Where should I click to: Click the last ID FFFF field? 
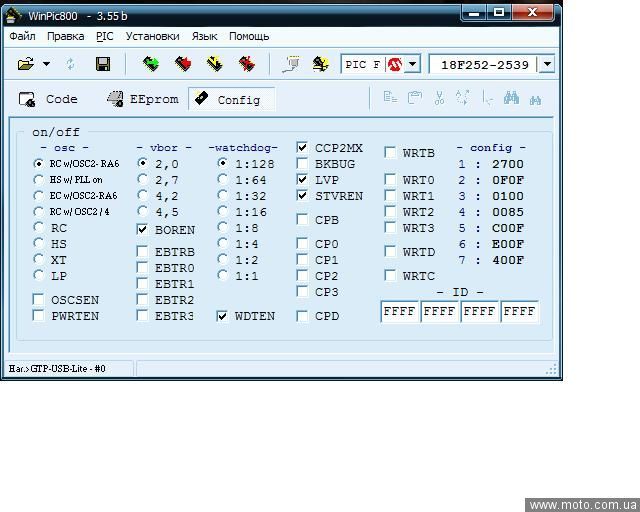coord(519,312)
